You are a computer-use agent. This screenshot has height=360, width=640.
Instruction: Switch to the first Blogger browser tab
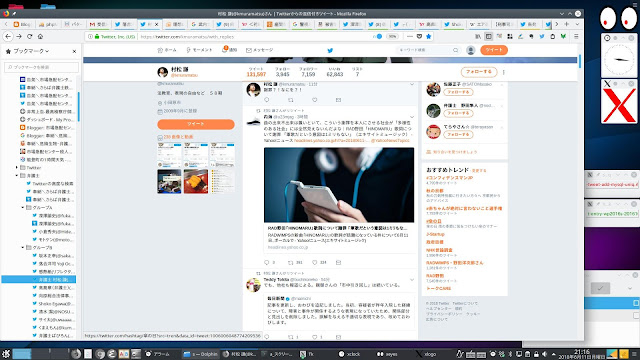22,24
